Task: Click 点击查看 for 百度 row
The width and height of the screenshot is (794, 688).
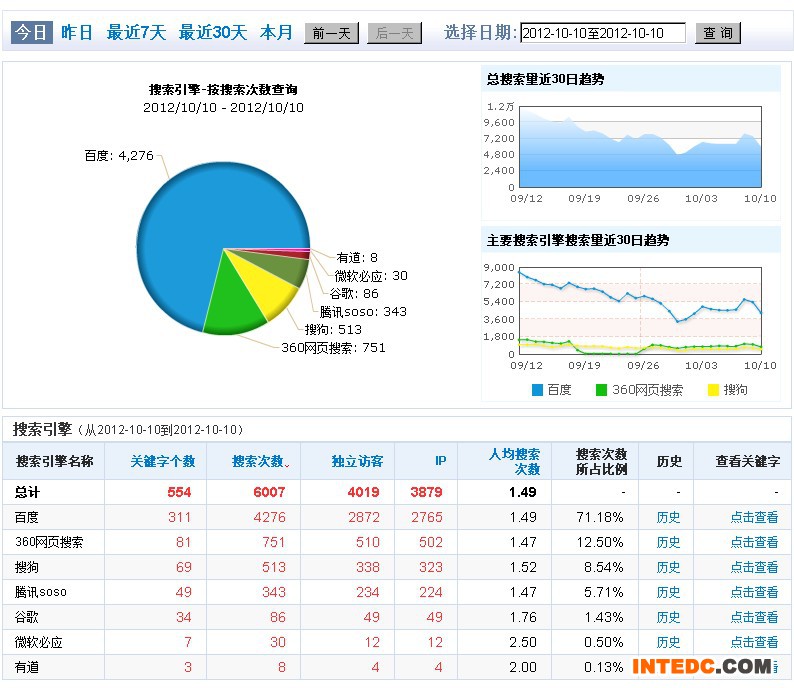Action: pyautogui.click(x=754, y=517)
